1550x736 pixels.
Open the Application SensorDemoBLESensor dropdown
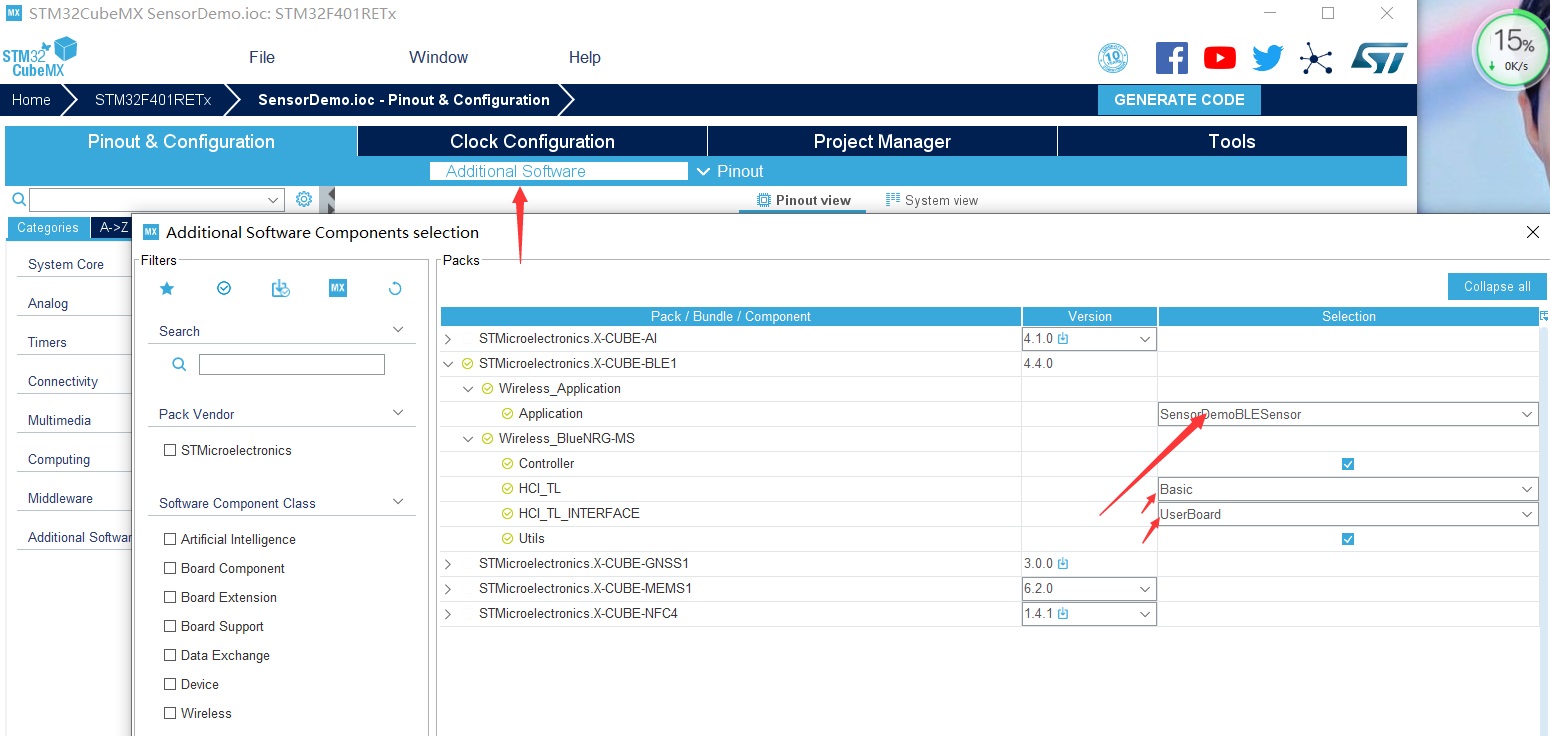[x=1348, y=414]
